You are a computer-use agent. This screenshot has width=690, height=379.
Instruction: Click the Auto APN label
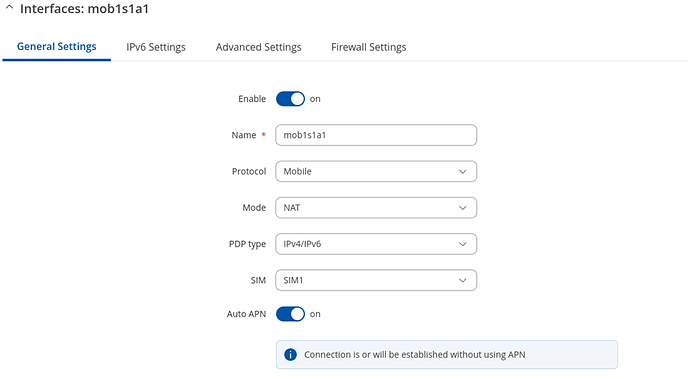[x=246, y=314]
